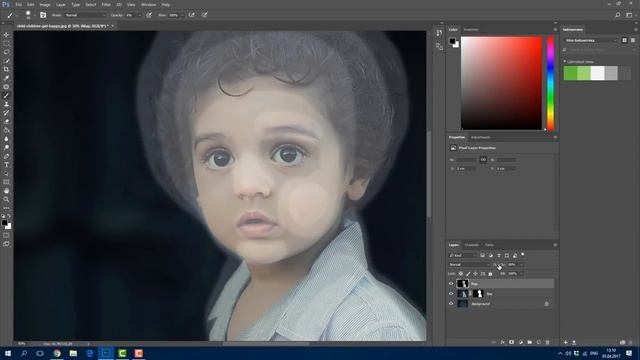
Task: Select the Move tool
Action: (6, 35)
